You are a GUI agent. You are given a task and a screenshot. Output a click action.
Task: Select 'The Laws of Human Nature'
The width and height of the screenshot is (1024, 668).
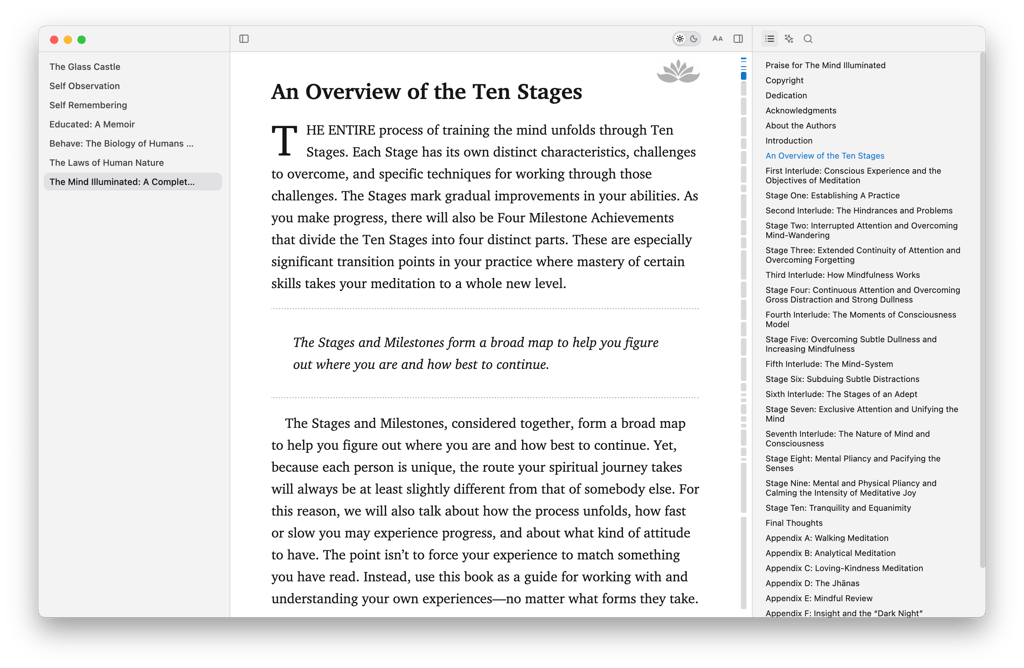(x=104, y=162)
